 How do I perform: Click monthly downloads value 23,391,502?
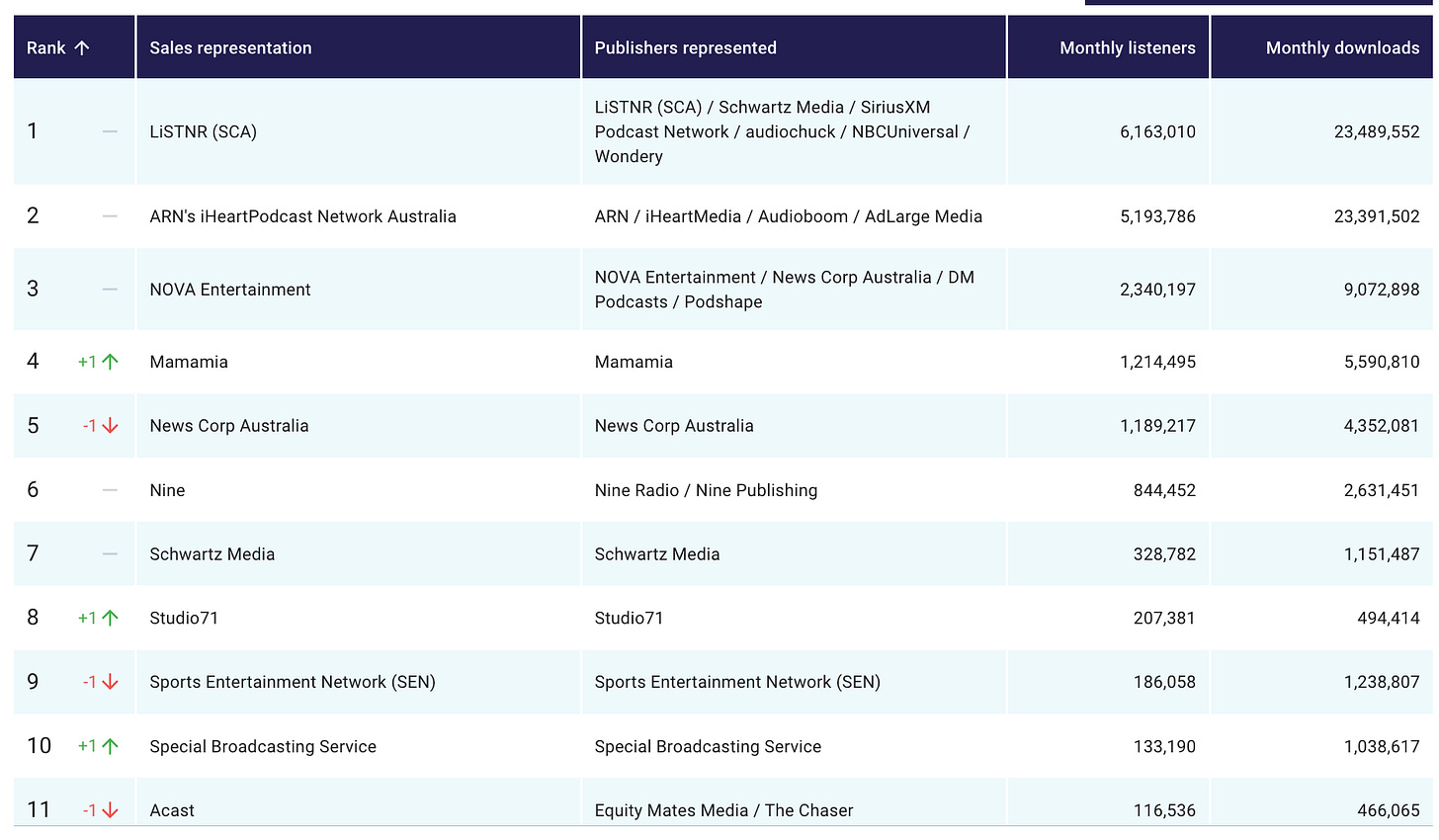click(x=1377, y=216)
